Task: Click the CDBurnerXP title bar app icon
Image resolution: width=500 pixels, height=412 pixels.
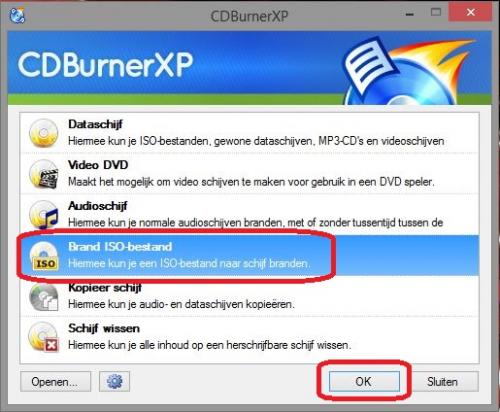Action: coord(17,15)
